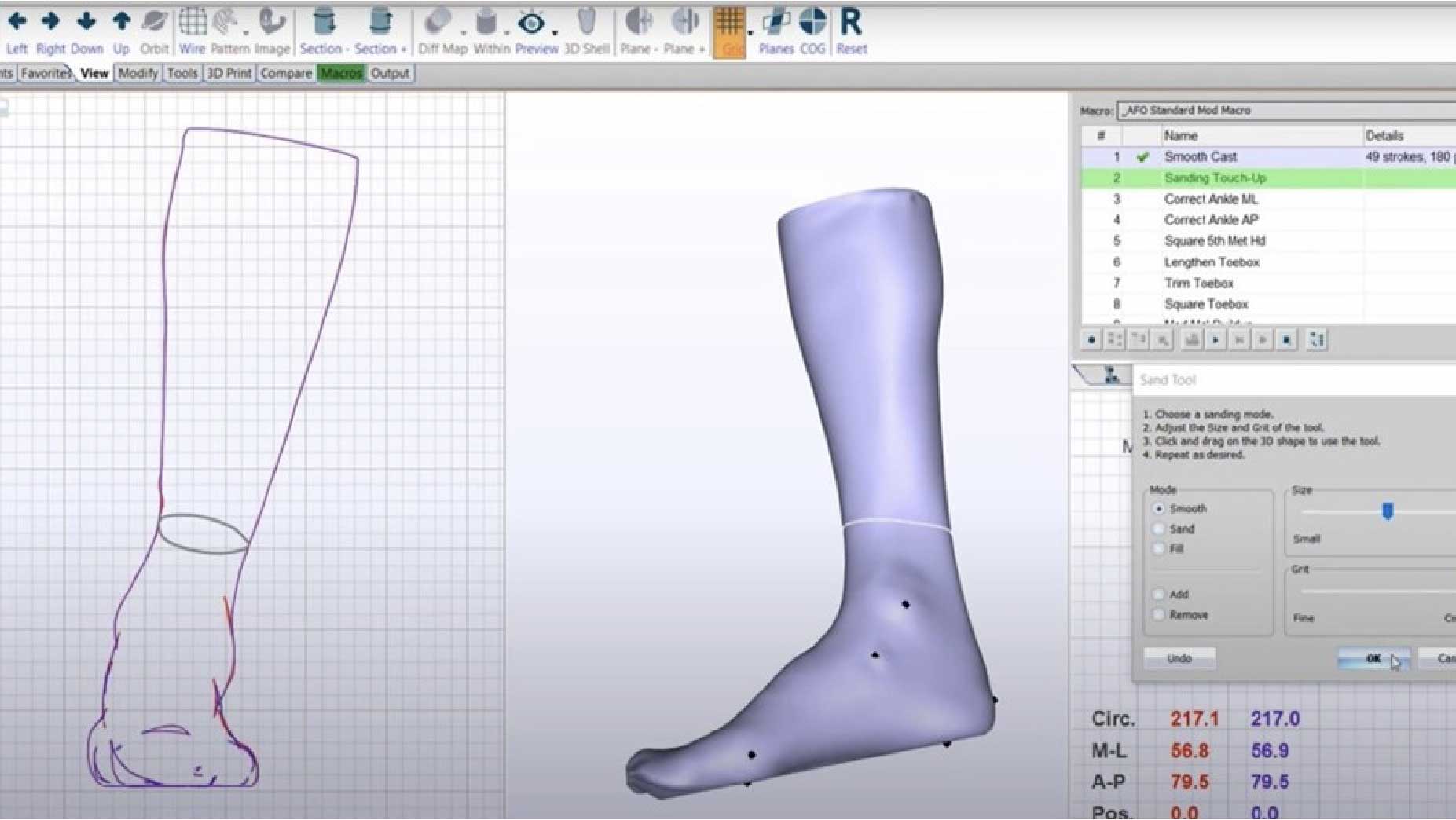This screenshot has width=1456, height=820.
Task: Expand the Grid options dropdown arrow
Action: pos(750,34)
